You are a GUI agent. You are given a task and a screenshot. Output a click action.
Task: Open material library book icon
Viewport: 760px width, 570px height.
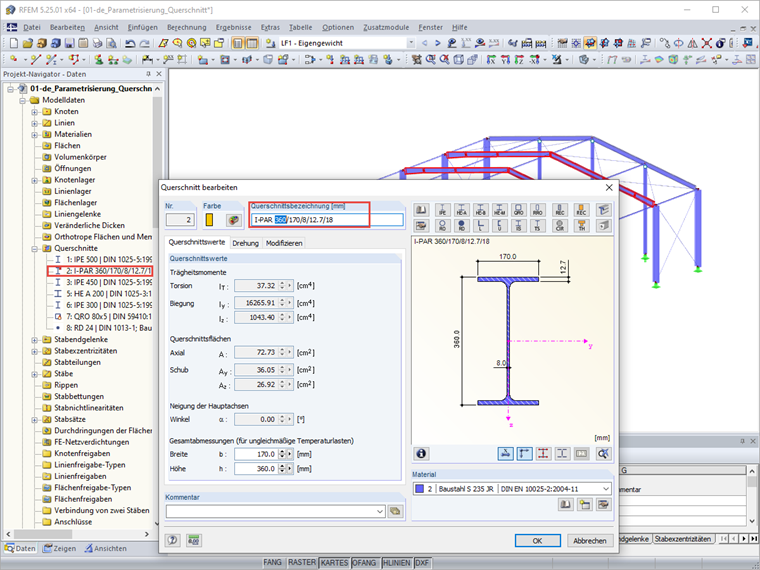point(565,505)
